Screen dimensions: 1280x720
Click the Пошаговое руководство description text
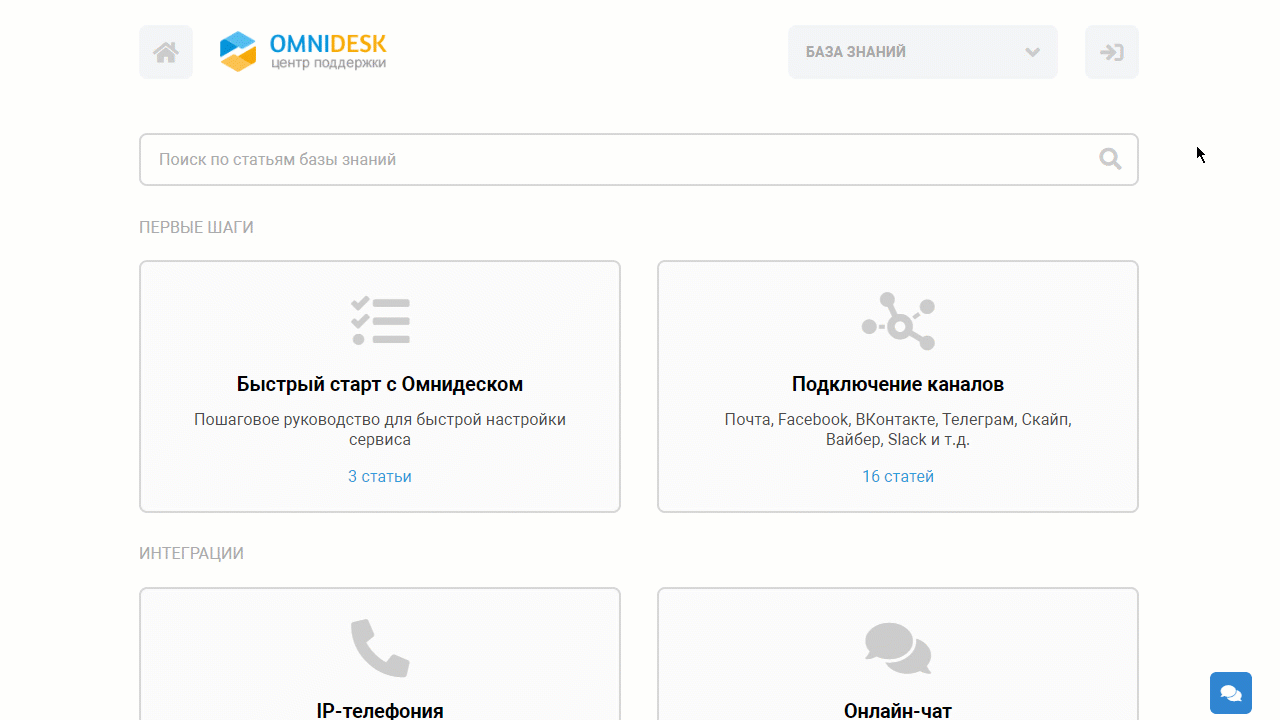[x=380, y=429]
